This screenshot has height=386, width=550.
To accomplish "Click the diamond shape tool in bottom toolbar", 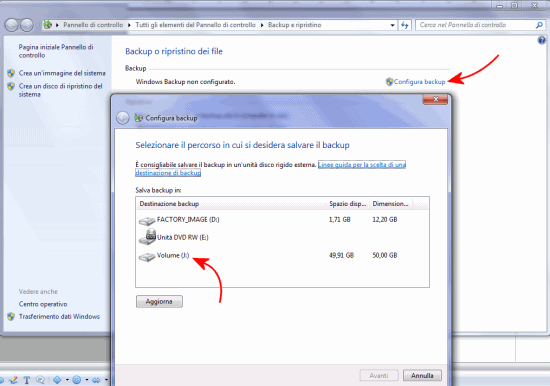I will pyautogui.click(x=57, y=380).
